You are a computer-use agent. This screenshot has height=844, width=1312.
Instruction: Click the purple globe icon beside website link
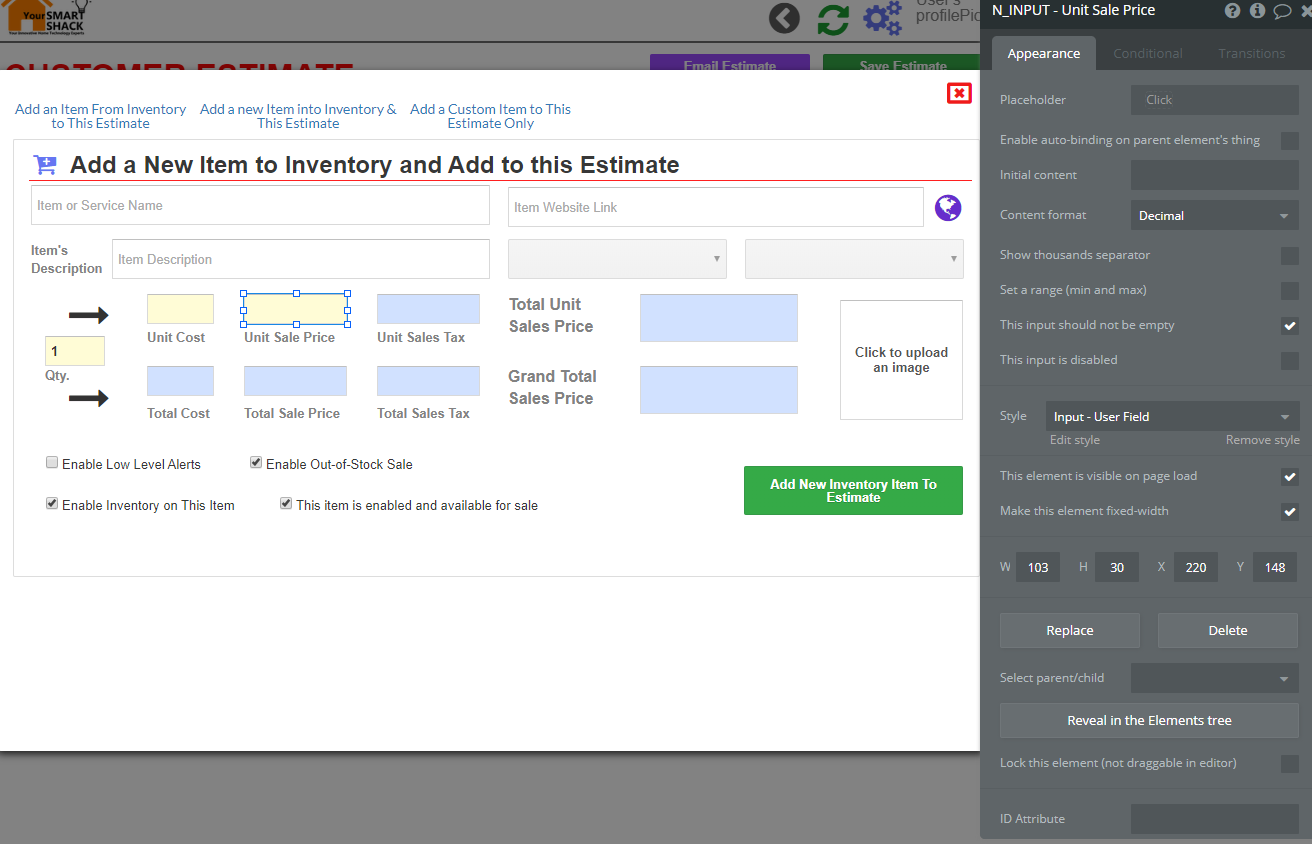click(948, 207)
